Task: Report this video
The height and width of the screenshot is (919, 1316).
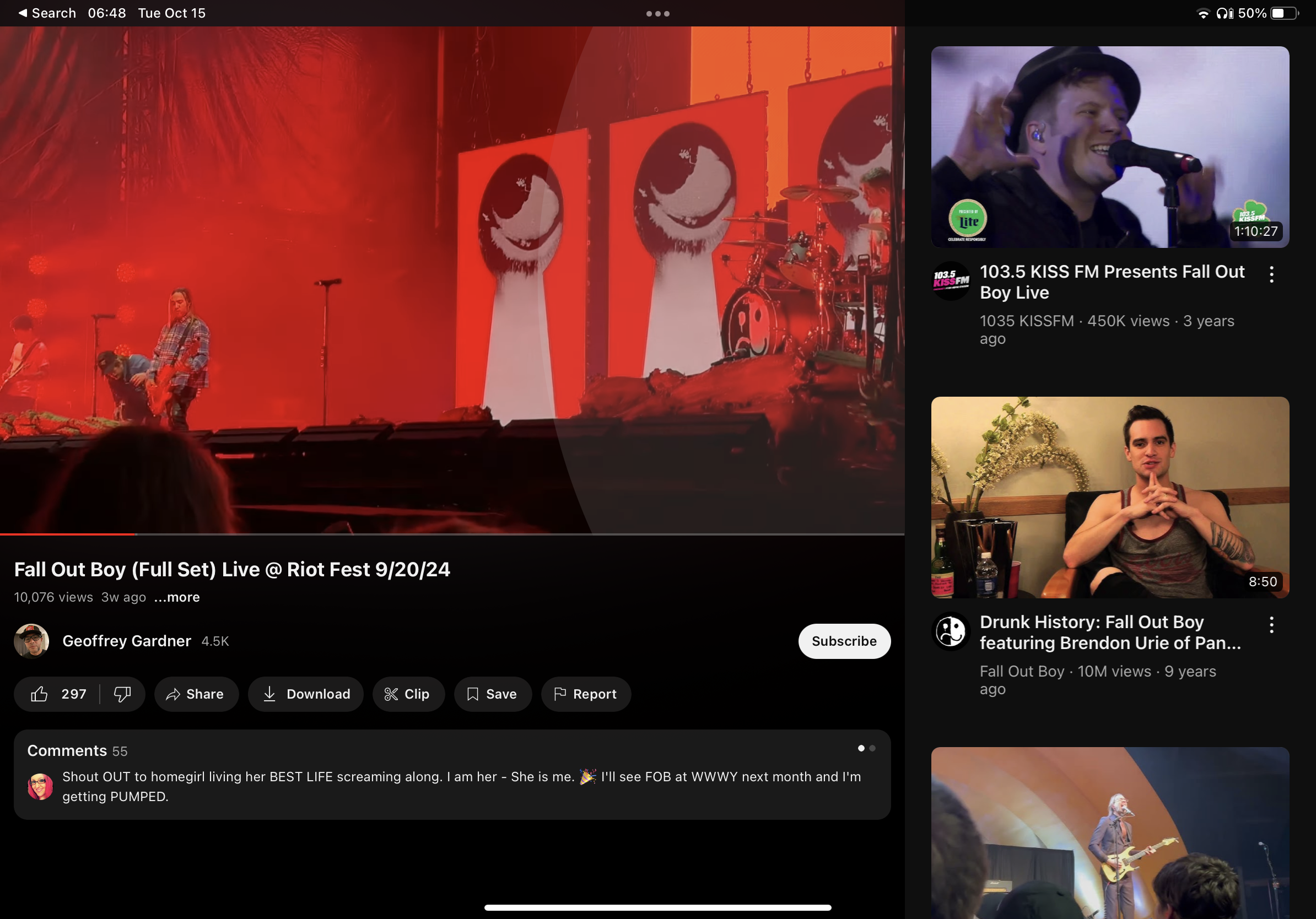Action: (x=586, y=694)
